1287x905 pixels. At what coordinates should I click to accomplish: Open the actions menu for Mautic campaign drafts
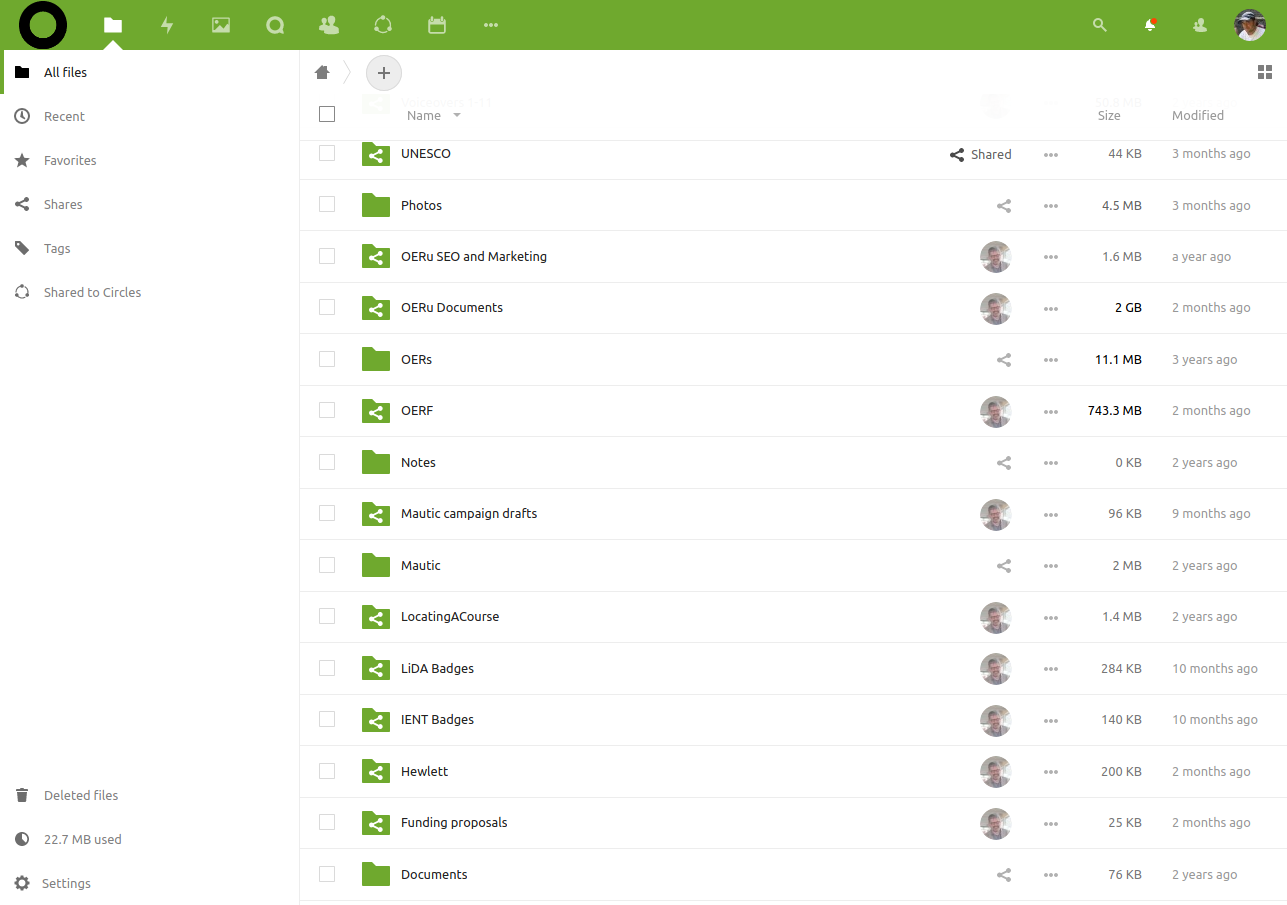(1050, 515)
